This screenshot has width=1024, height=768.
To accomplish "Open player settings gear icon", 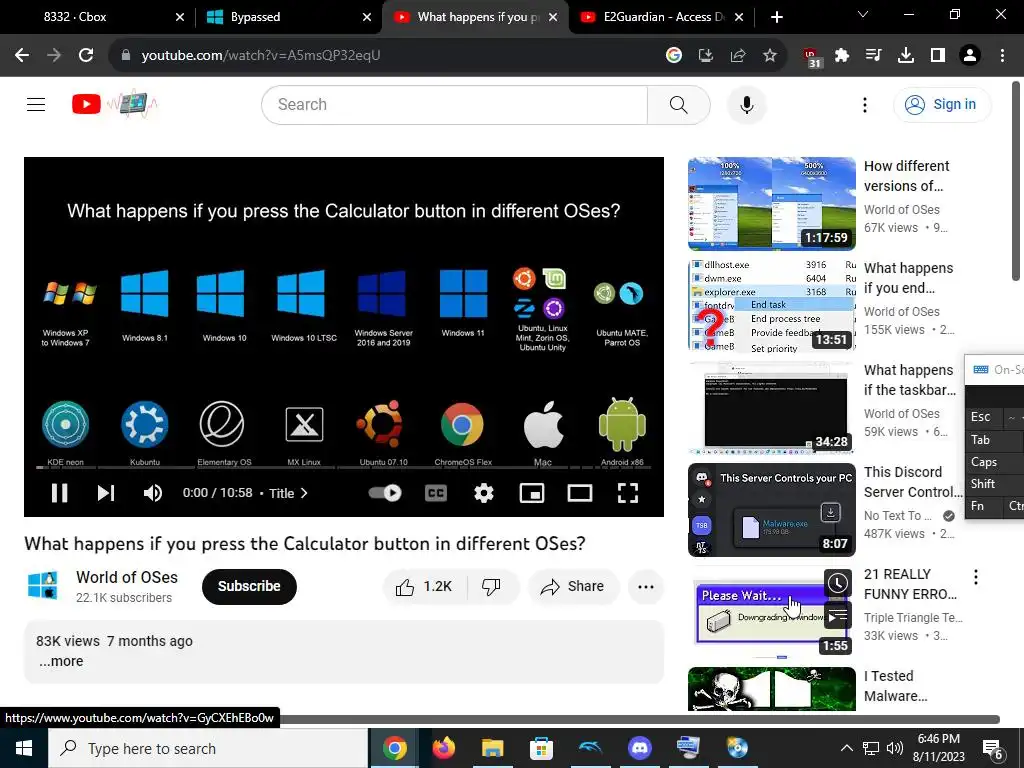I will coord(484,493).
